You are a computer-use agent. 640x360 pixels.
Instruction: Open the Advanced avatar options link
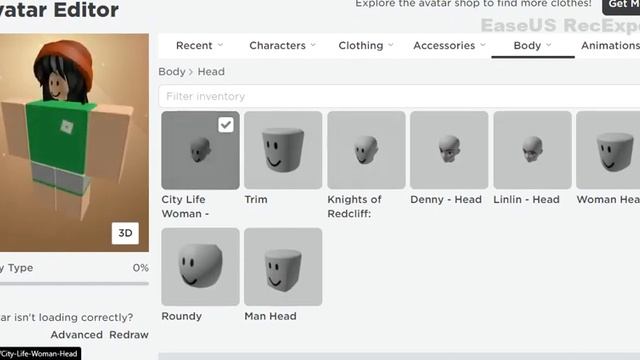[77, 335]
